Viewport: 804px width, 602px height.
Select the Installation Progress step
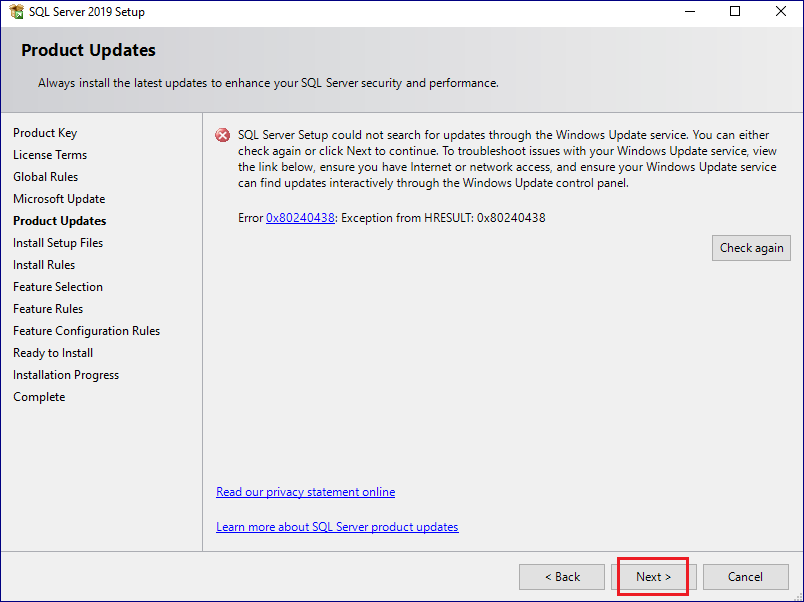click(x=66, y=375)
